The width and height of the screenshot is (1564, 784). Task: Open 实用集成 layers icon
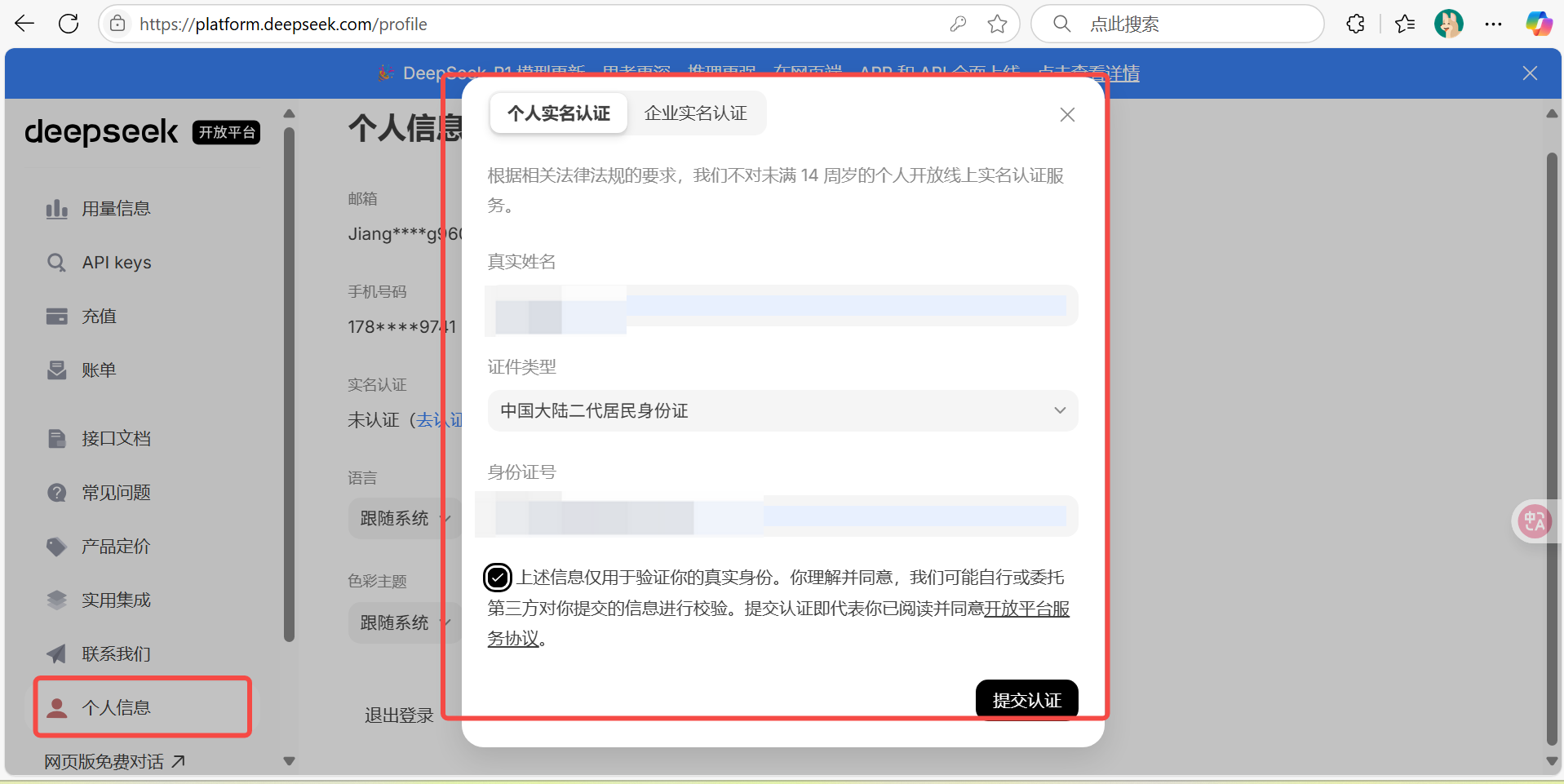tap(56, 600)
